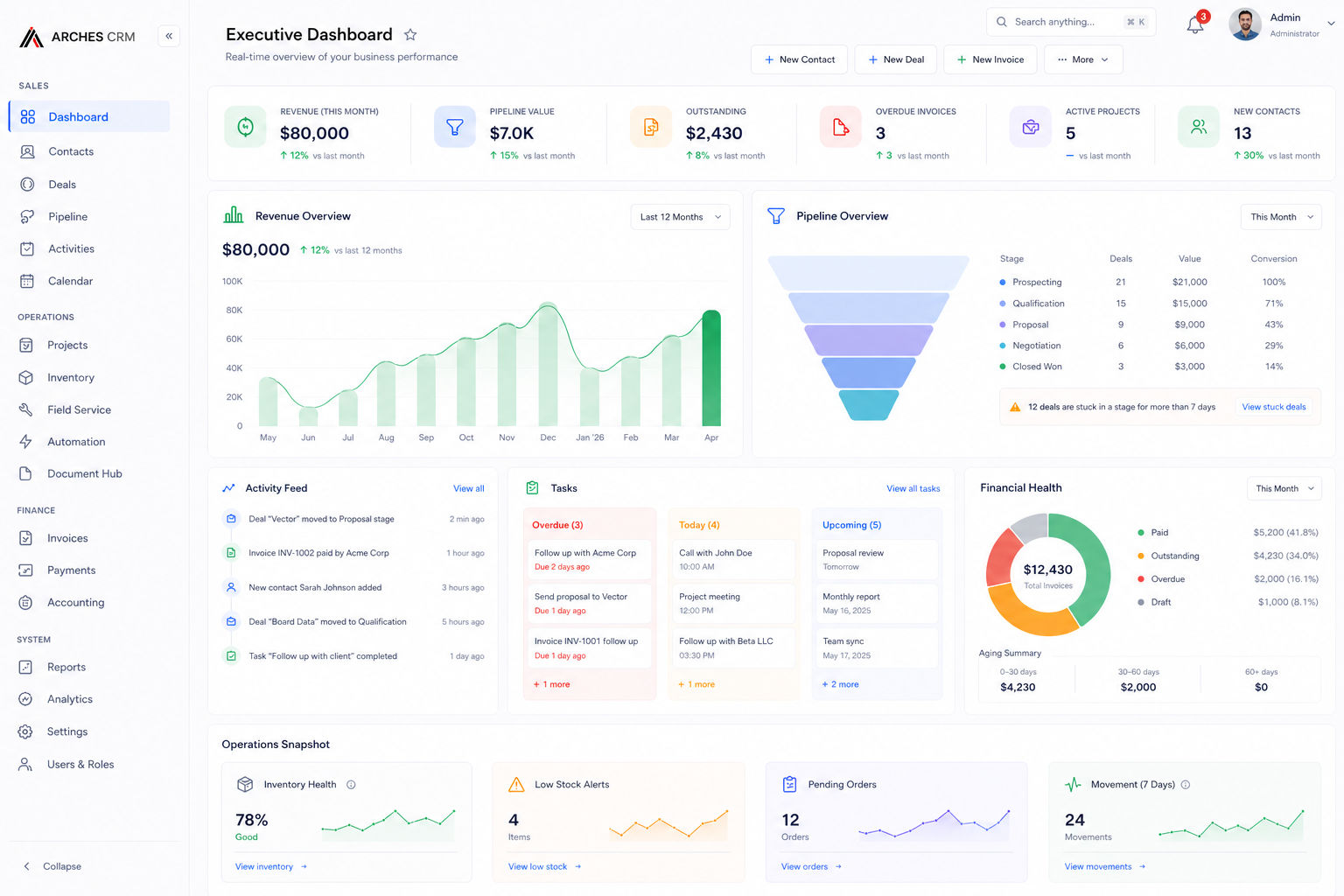Screen dimensions: 1344x896
Task: Open the View stuck deals link
Action: [1274, 407]
